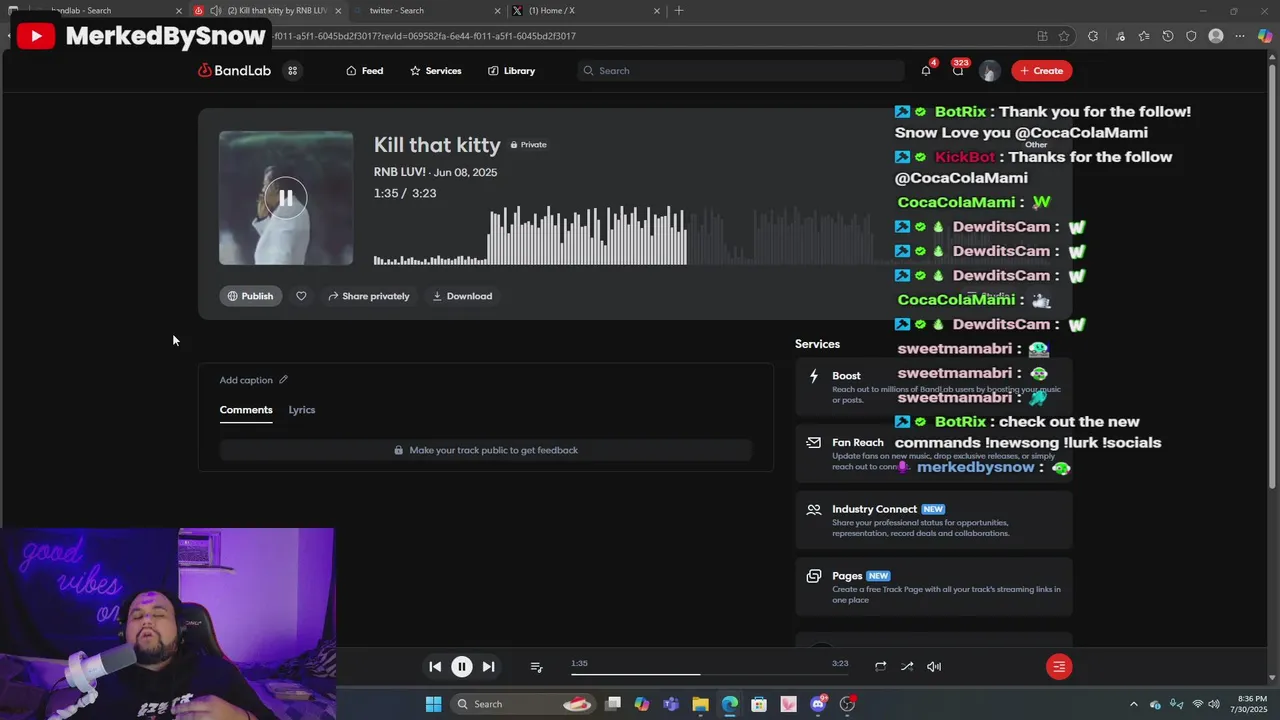Open Microsoft Store from taskbar

point(759,704)
